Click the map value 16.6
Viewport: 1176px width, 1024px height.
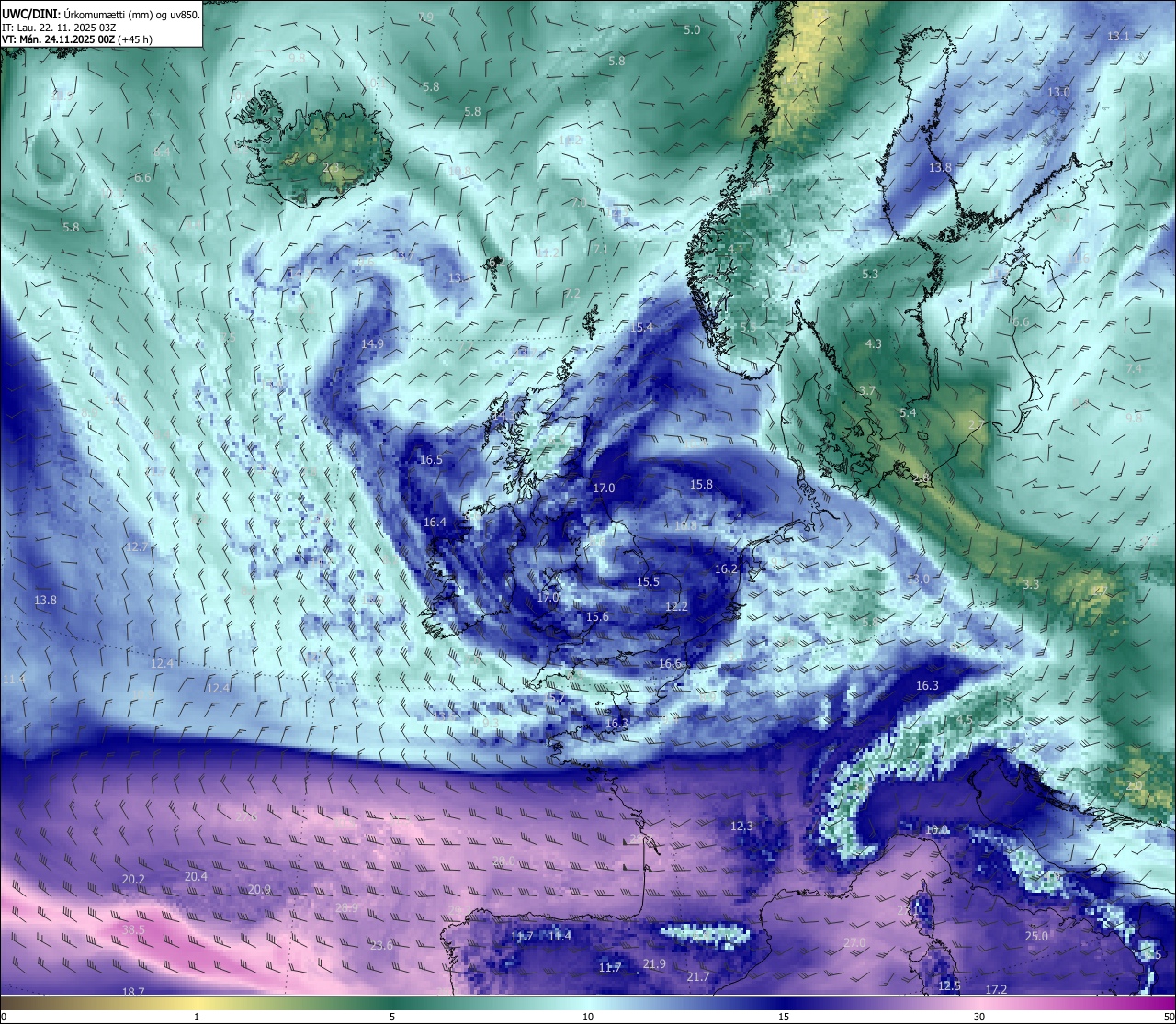click(670, 663)
